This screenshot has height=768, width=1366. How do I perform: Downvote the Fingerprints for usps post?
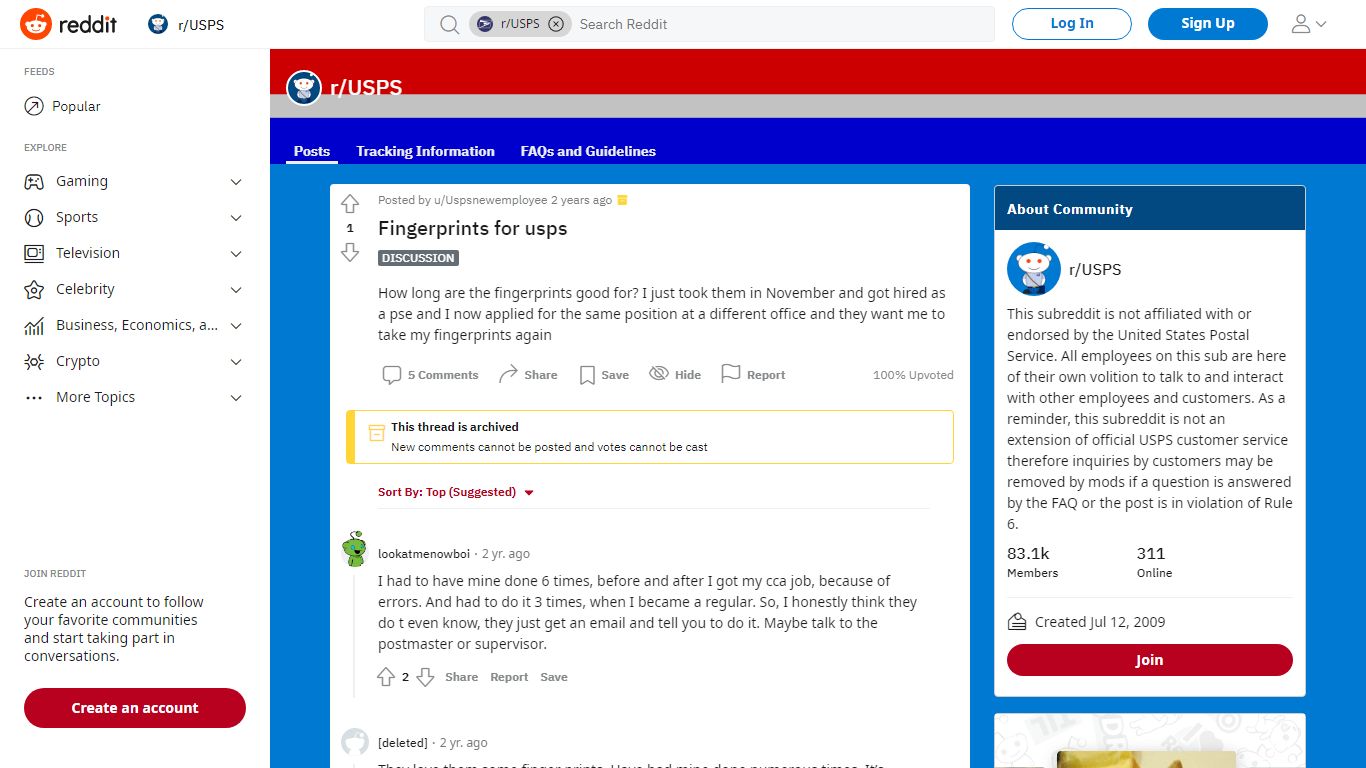pyautogui.click(x=350, y=252)
